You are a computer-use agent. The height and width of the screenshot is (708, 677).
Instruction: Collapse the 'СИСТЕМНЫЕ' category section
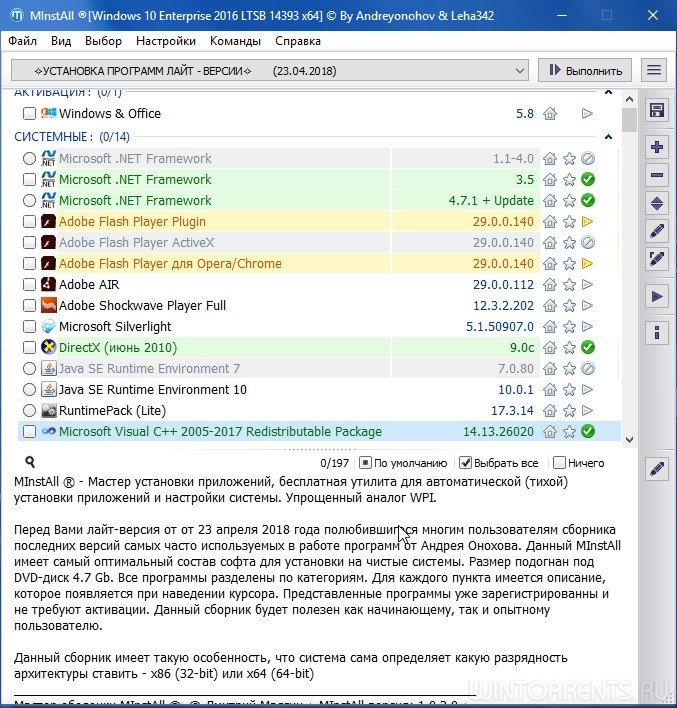(x=609, y=137)
